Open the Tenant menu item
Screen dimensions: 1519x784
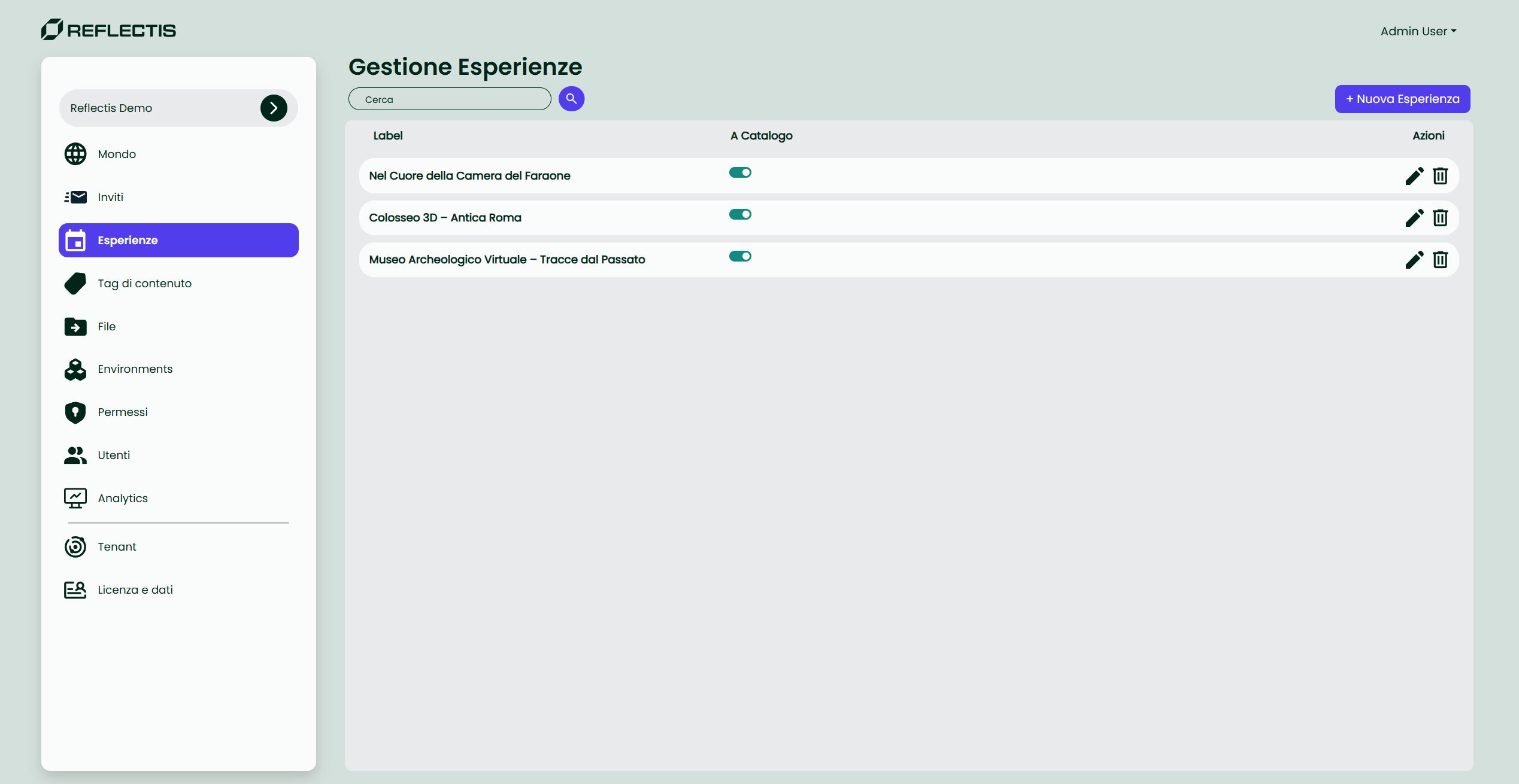click(117, 546)
